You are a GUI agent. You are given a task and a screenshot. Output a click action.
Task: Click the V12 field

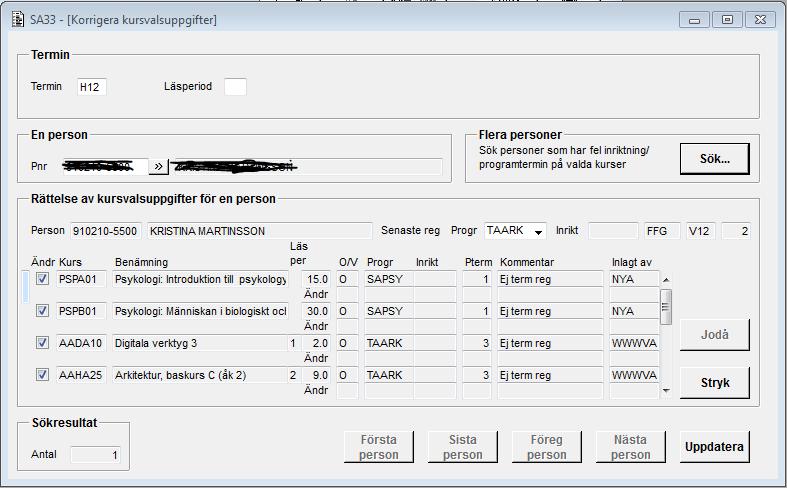[701, 231]
